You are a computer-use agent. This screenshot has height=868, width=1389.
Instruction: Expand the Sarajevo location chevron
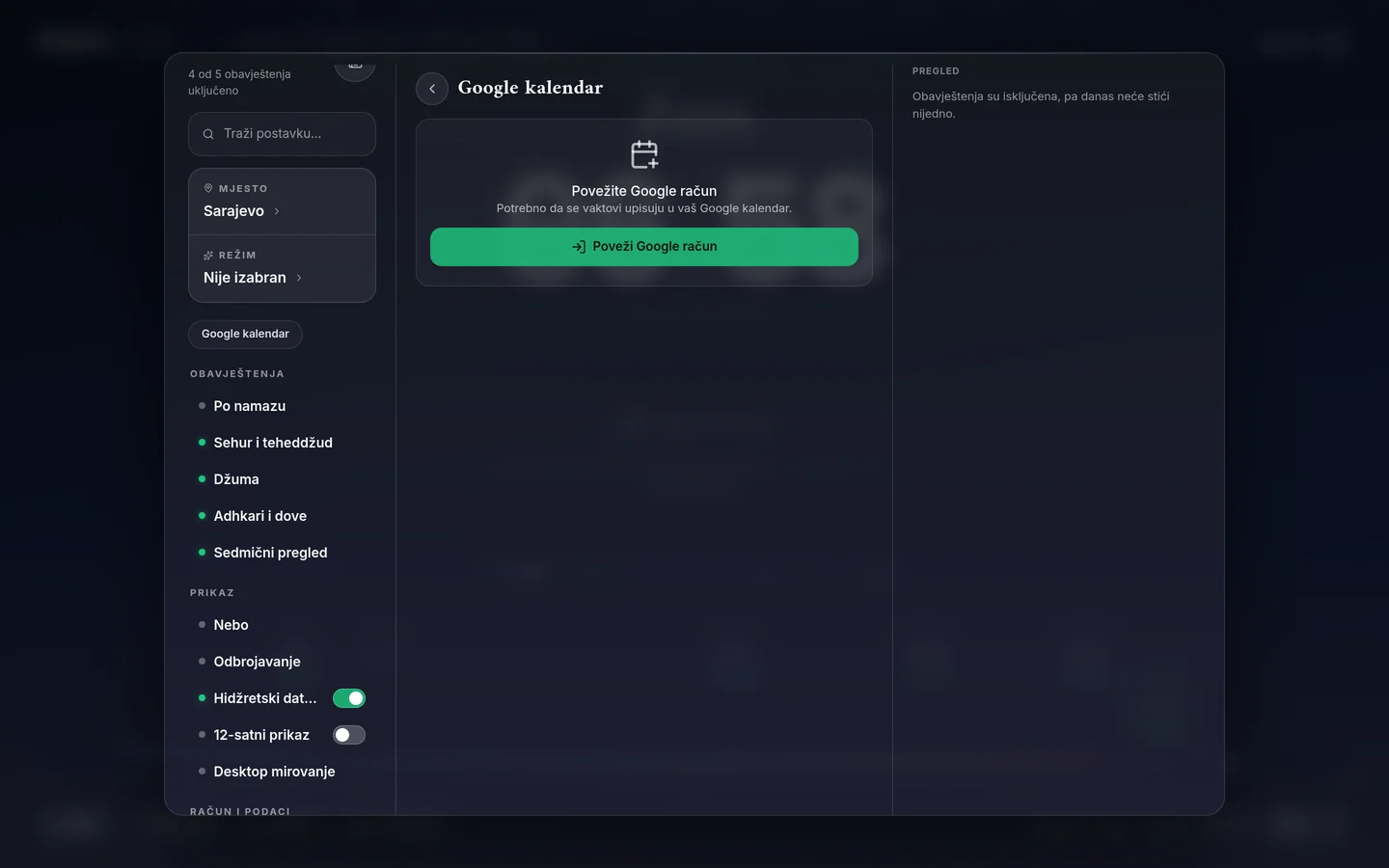click(x=277, y=211)
